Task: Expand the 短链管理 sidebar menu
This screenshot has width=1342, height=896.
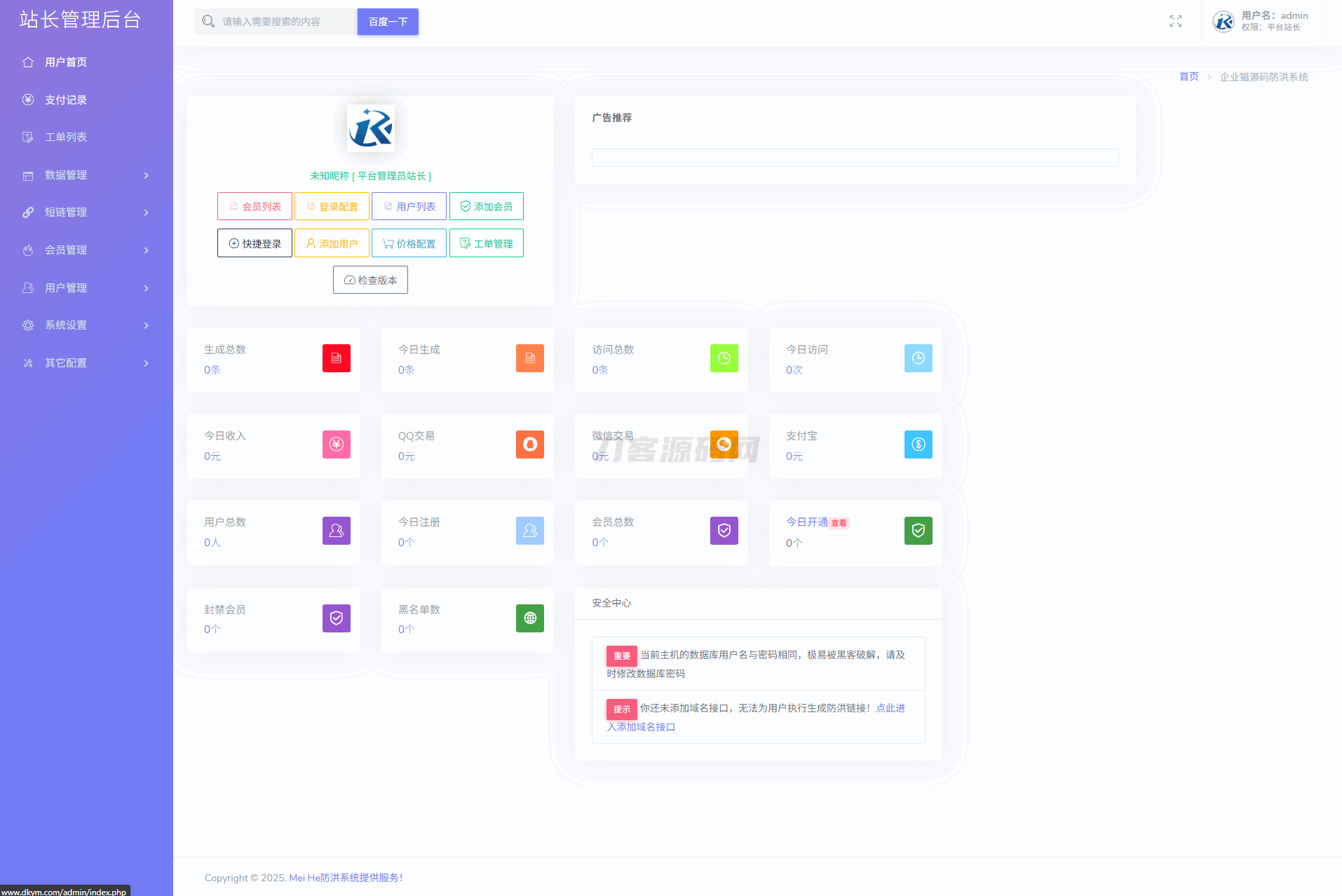Action: [86, 212]
